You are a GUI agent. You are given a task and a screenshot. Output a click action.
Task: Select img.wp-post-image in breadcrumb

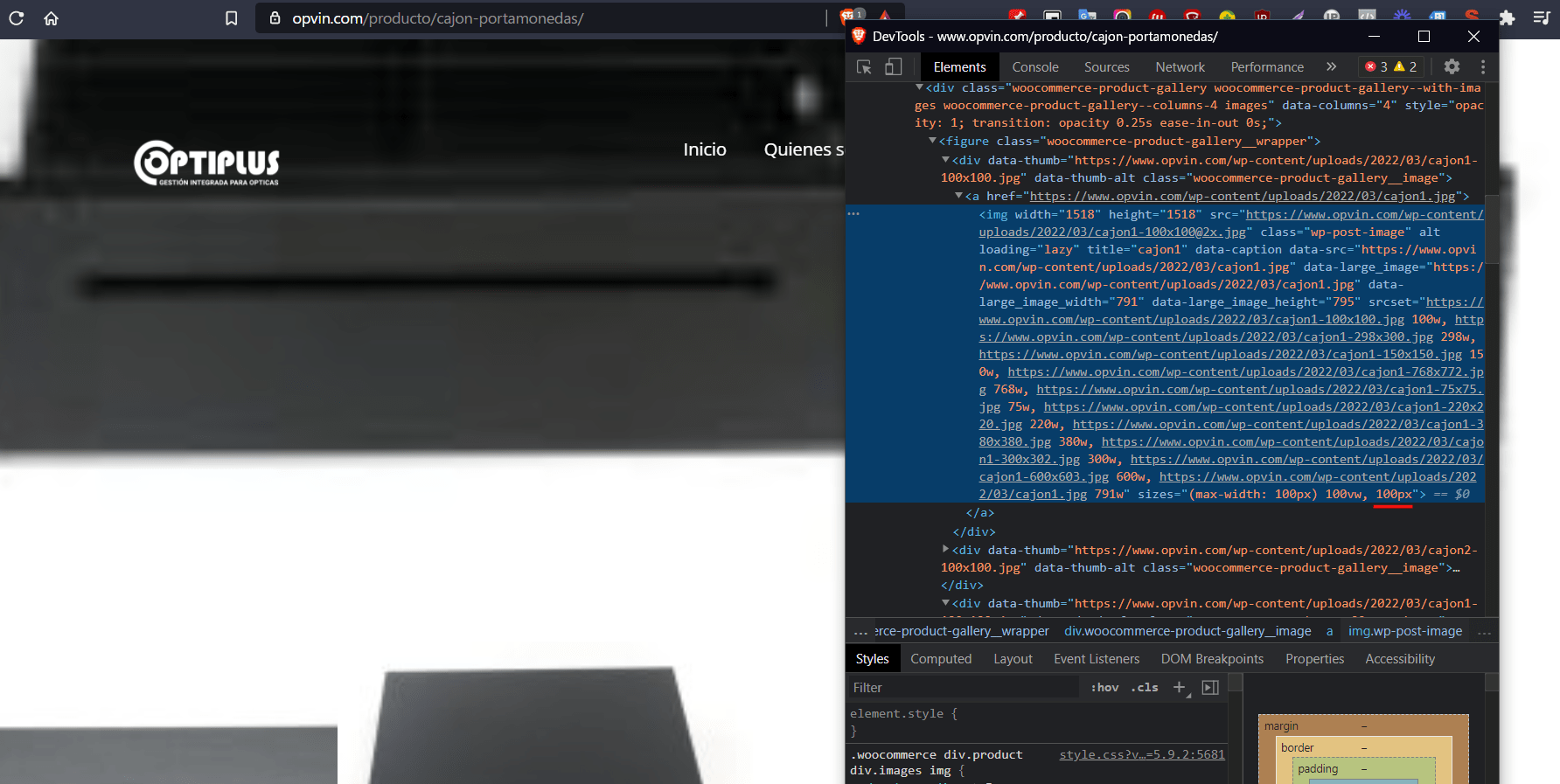tap(1404, 631)
